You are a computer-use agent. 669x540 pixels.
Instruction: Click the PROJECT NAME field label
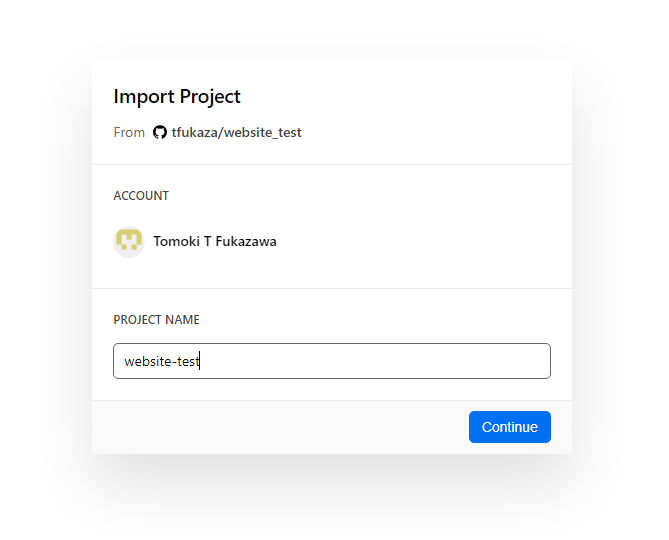click(x=156, y=320)
